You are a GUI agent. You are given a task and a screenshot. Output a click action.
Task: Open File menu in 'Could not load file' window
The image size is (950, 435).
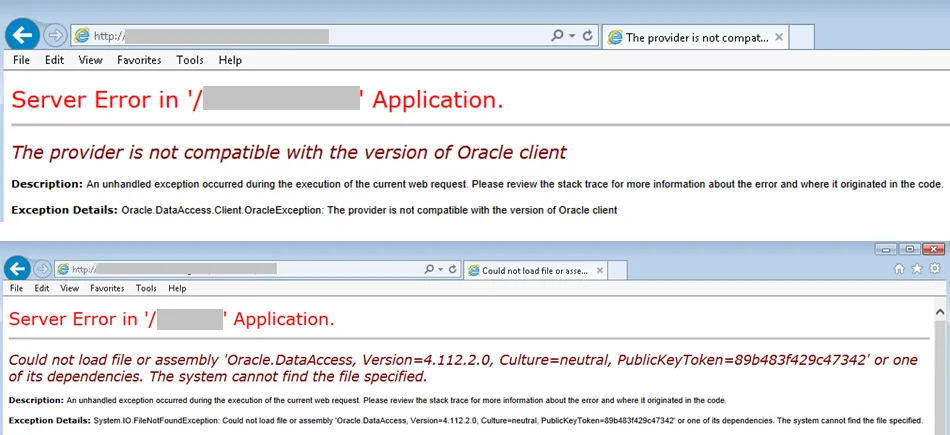click(16, 288)
